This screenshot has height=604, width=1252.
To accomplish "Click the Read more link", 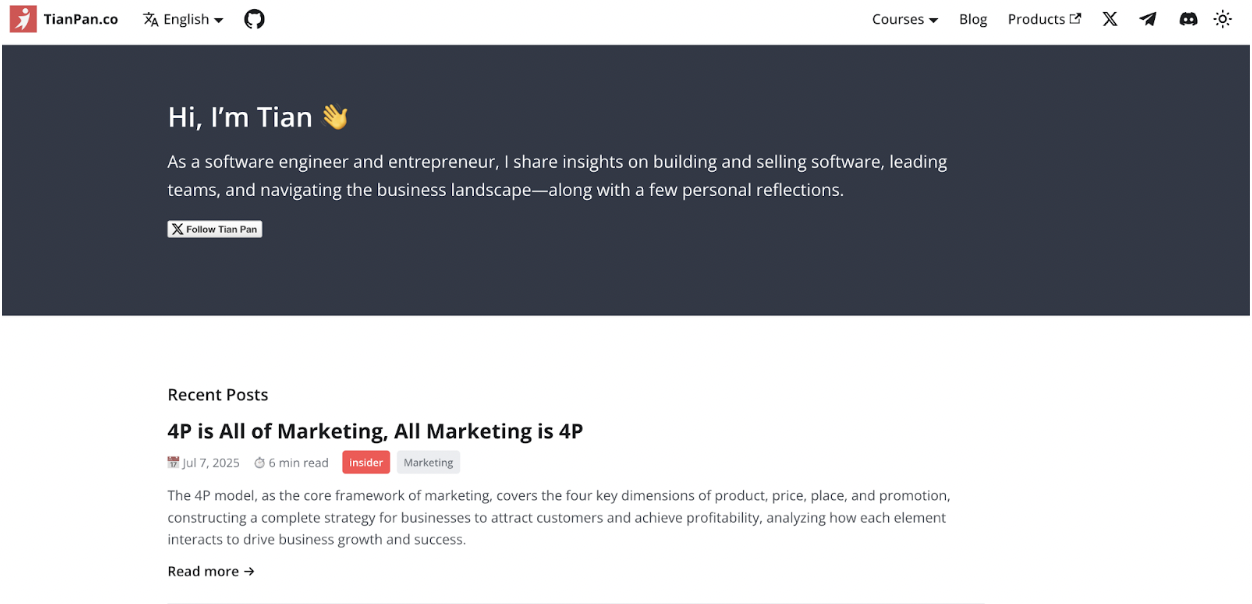I will pyautogui.click(x=211, y=571).
